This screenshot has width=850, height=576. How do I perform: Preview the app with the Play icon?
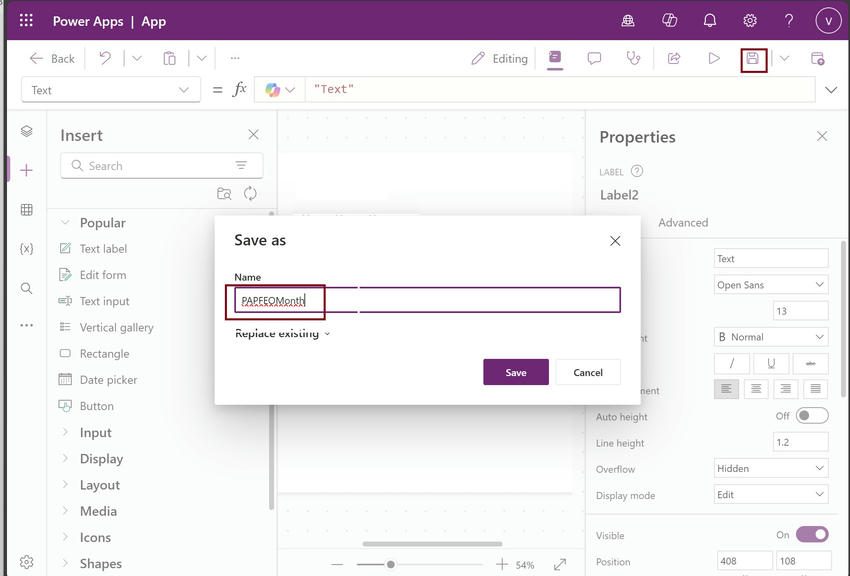pyautogui.click(x=714, y=58)
